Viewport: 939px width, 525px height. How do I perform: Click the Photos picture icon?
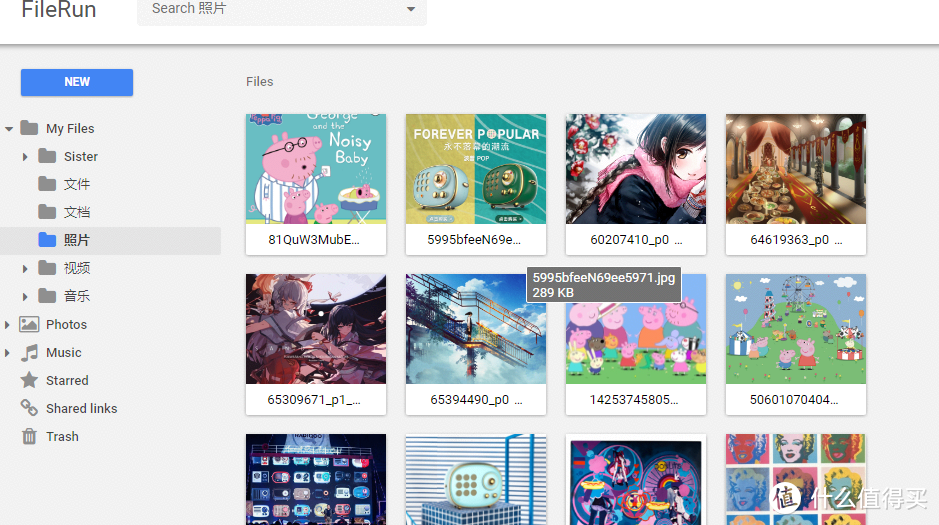29,324
